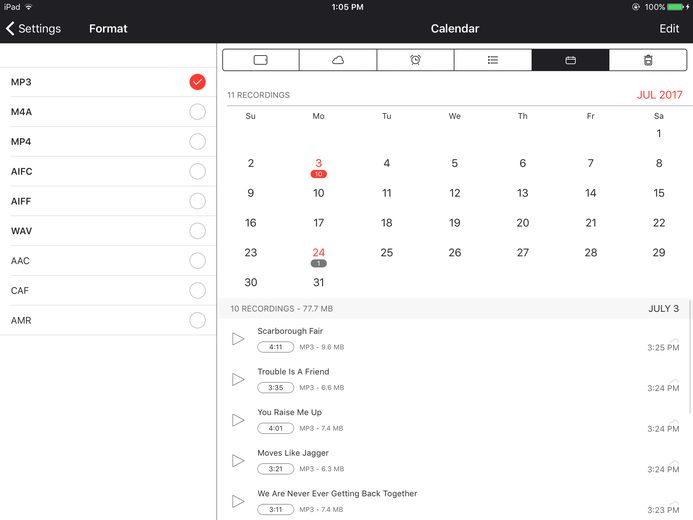
Task: Select July 9 on the calendar
Action: pos(251,193)
